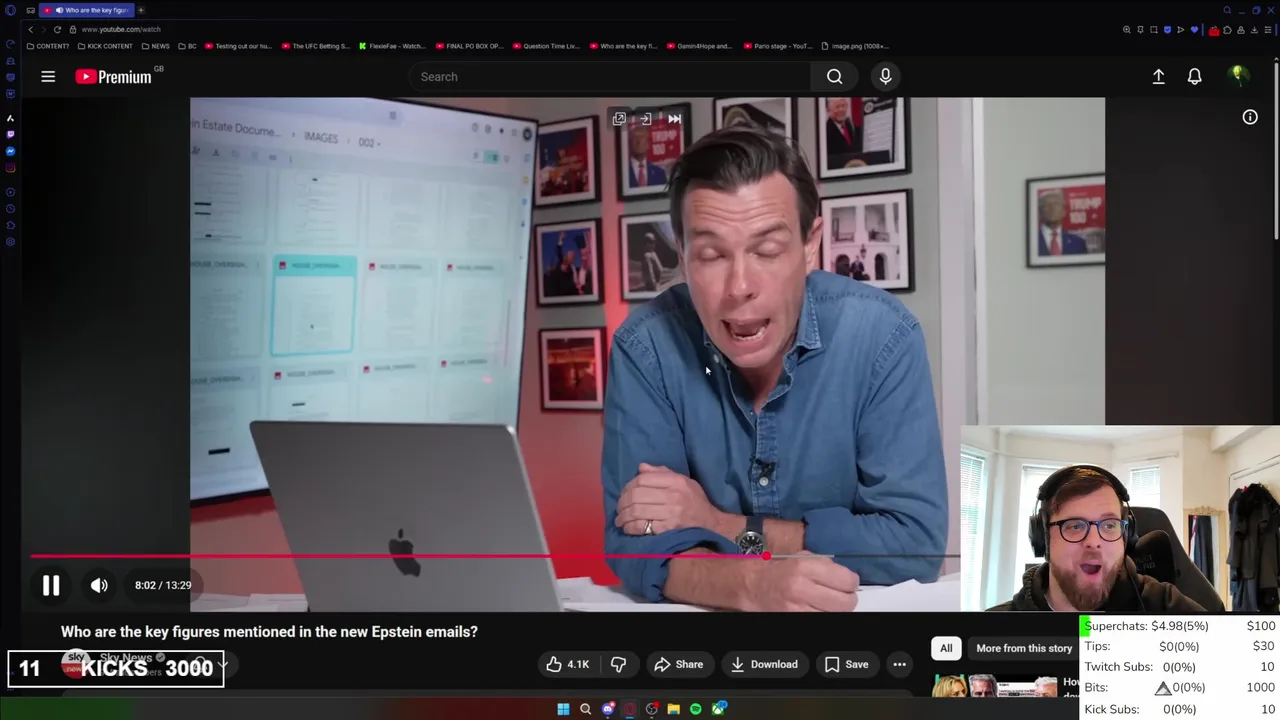Open the CONTENT? bookmarks folder
Screen dimensions: 1280x720
click(x=48, y=46)
